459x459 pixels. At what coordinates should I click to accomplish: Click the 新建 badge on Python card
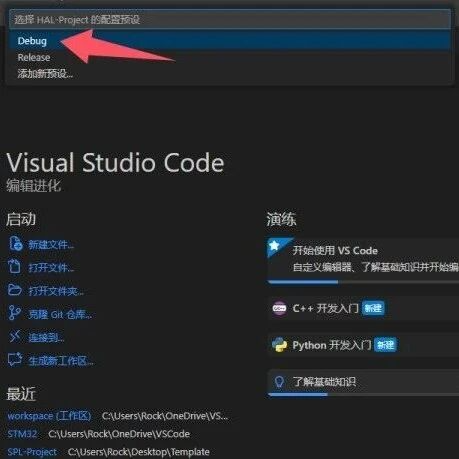385,345
